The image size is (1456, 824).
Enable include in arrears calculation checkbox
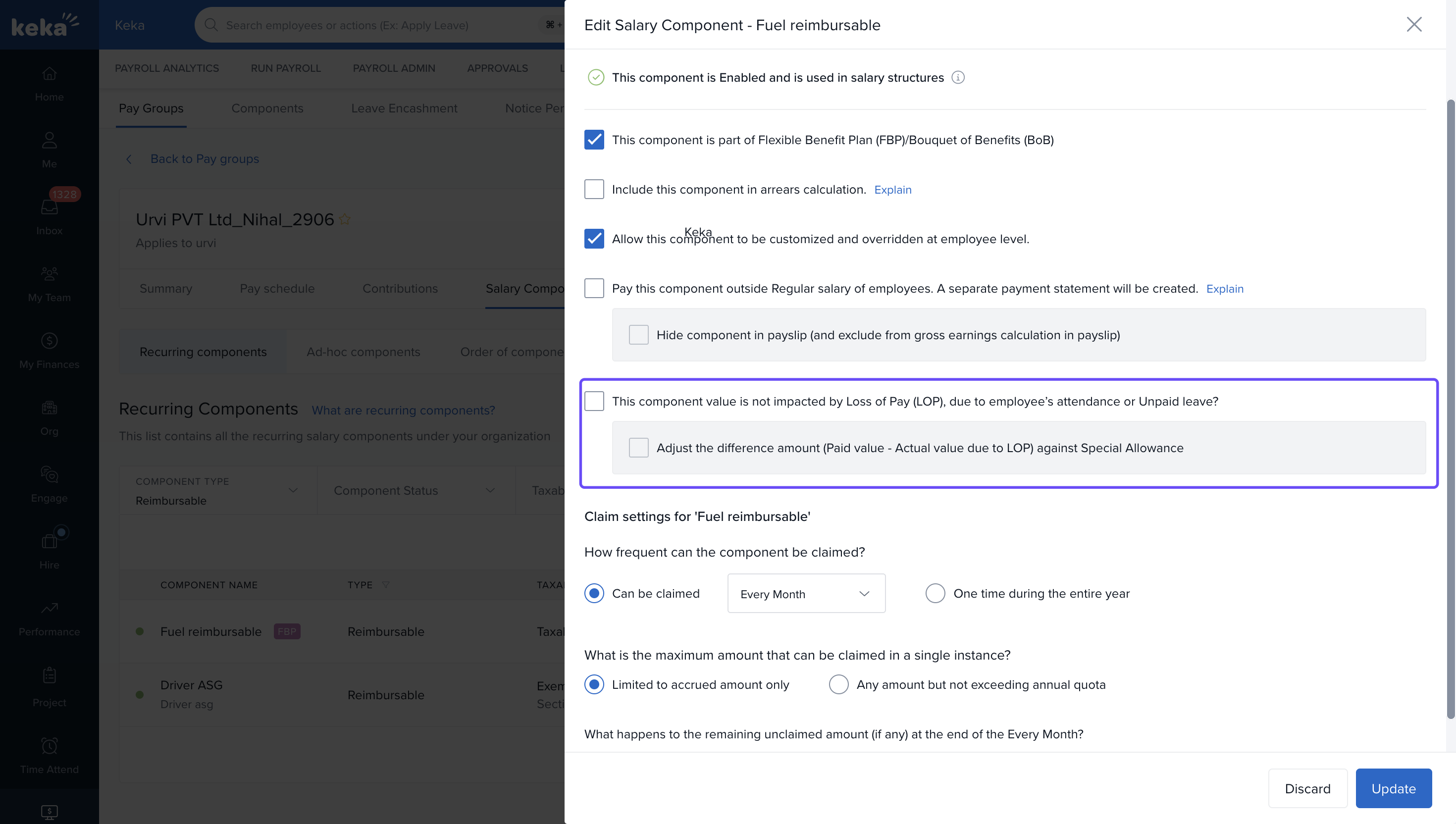(594, 190)
